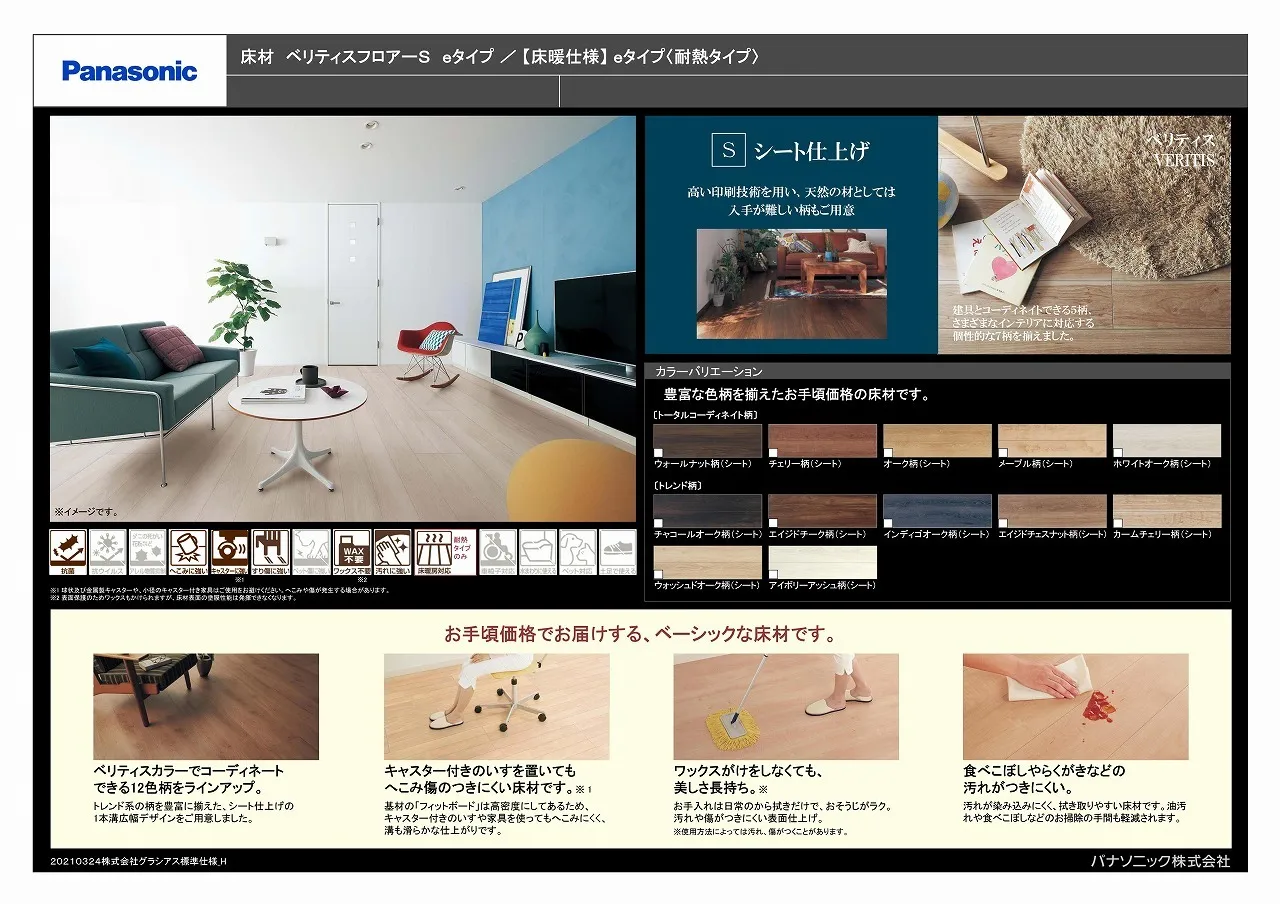Click the greyed 車椅子対応 wheelchair icon
This screenshot has width=1280, height=904.
pyautogui.click(x=497, y=552)
